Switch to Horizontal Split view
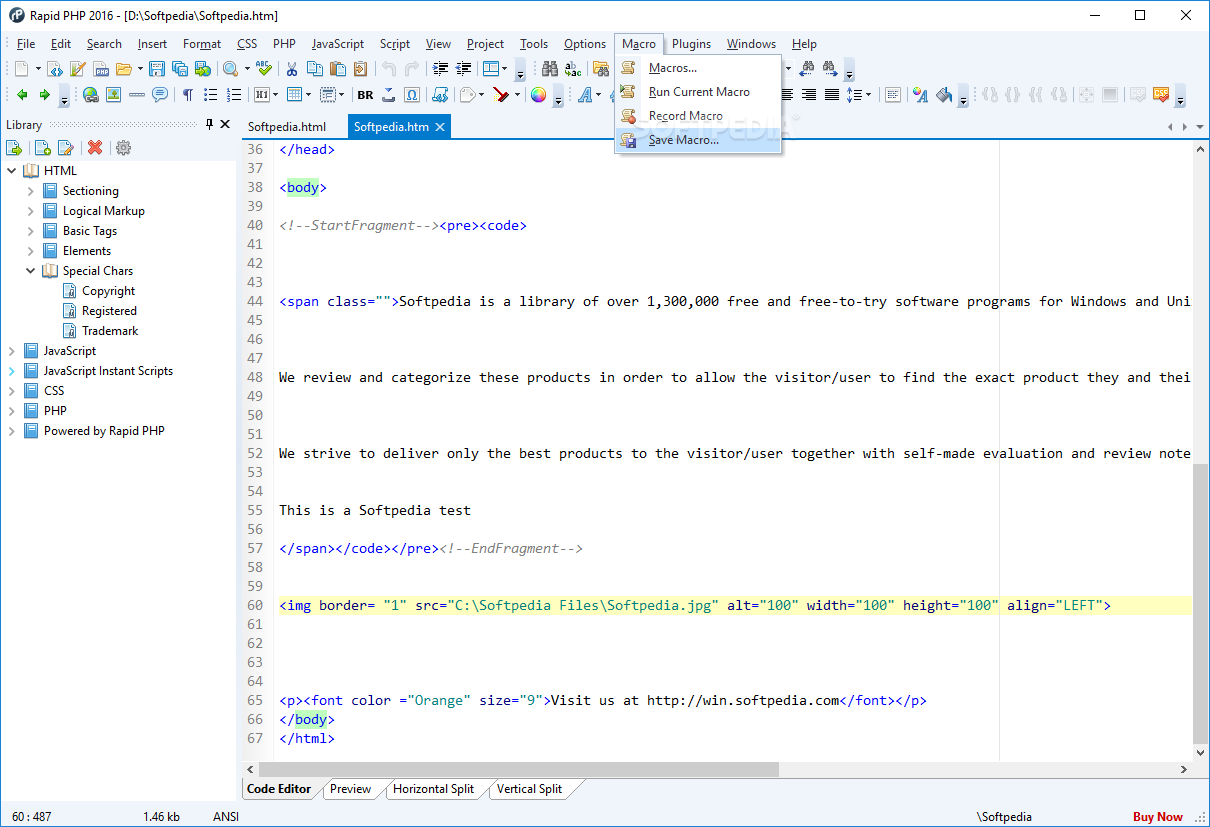 (433, 789)
